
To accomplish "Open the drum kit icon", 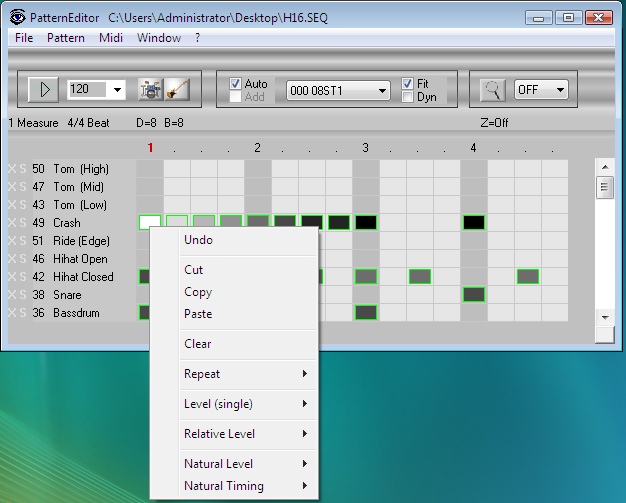I will pos(151,89).
